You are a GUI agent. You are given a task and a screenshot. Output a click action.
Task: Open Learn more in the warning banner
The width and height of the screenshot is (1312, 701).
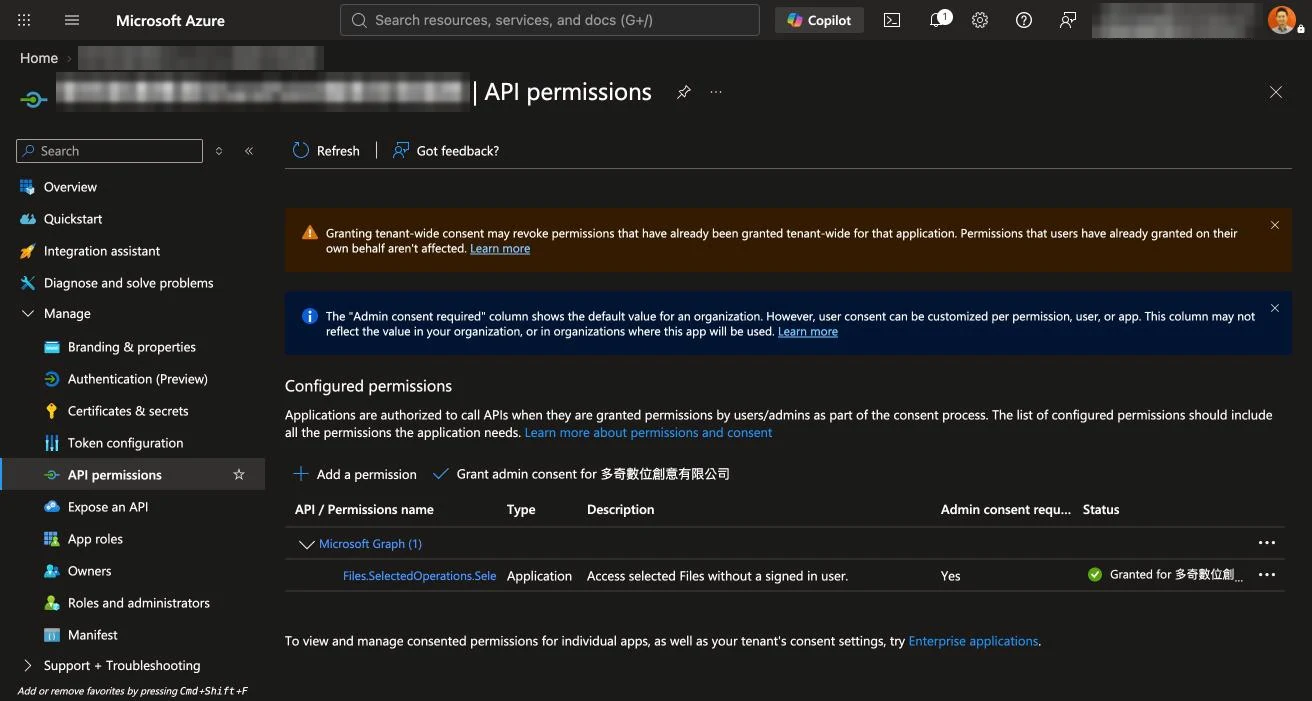[500, 249]
